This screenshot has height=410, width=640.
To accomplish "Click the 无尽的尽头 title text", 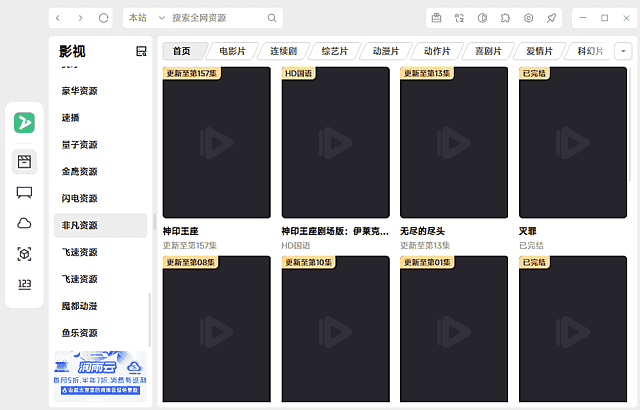I will (422, 231).
